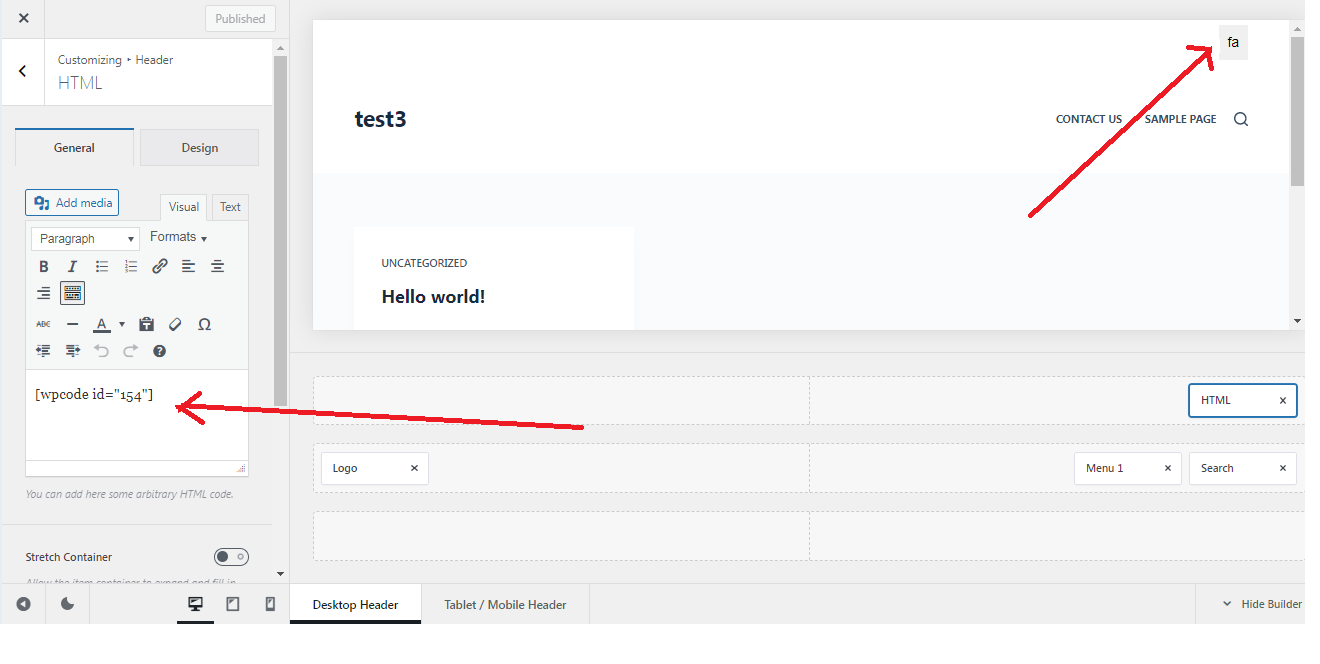This screenshot has height=664, width=1320.
Task: Apply Bold formatting in the editor
Action: [44, 266]
